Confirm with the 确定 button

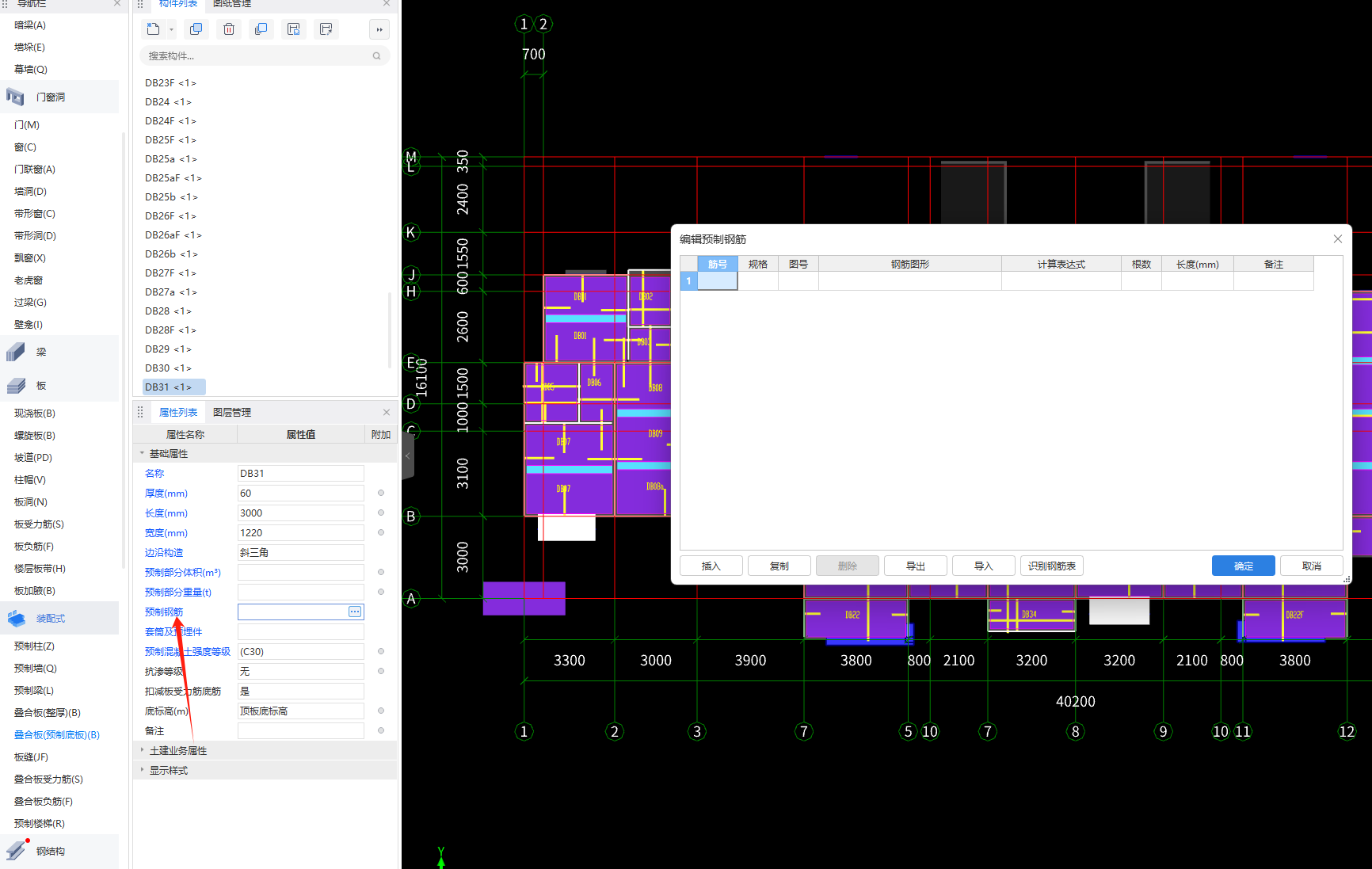[1244, 566]
